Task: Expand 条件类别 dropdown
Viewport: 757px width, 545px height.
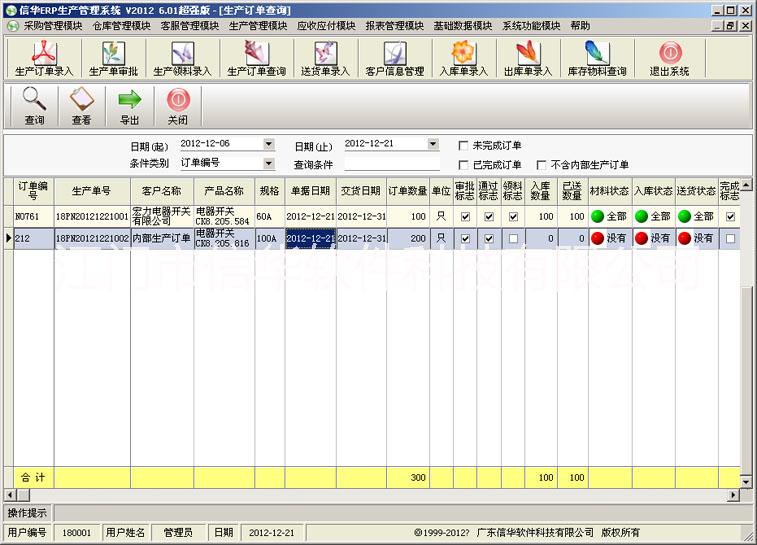Action: [269, 164]
